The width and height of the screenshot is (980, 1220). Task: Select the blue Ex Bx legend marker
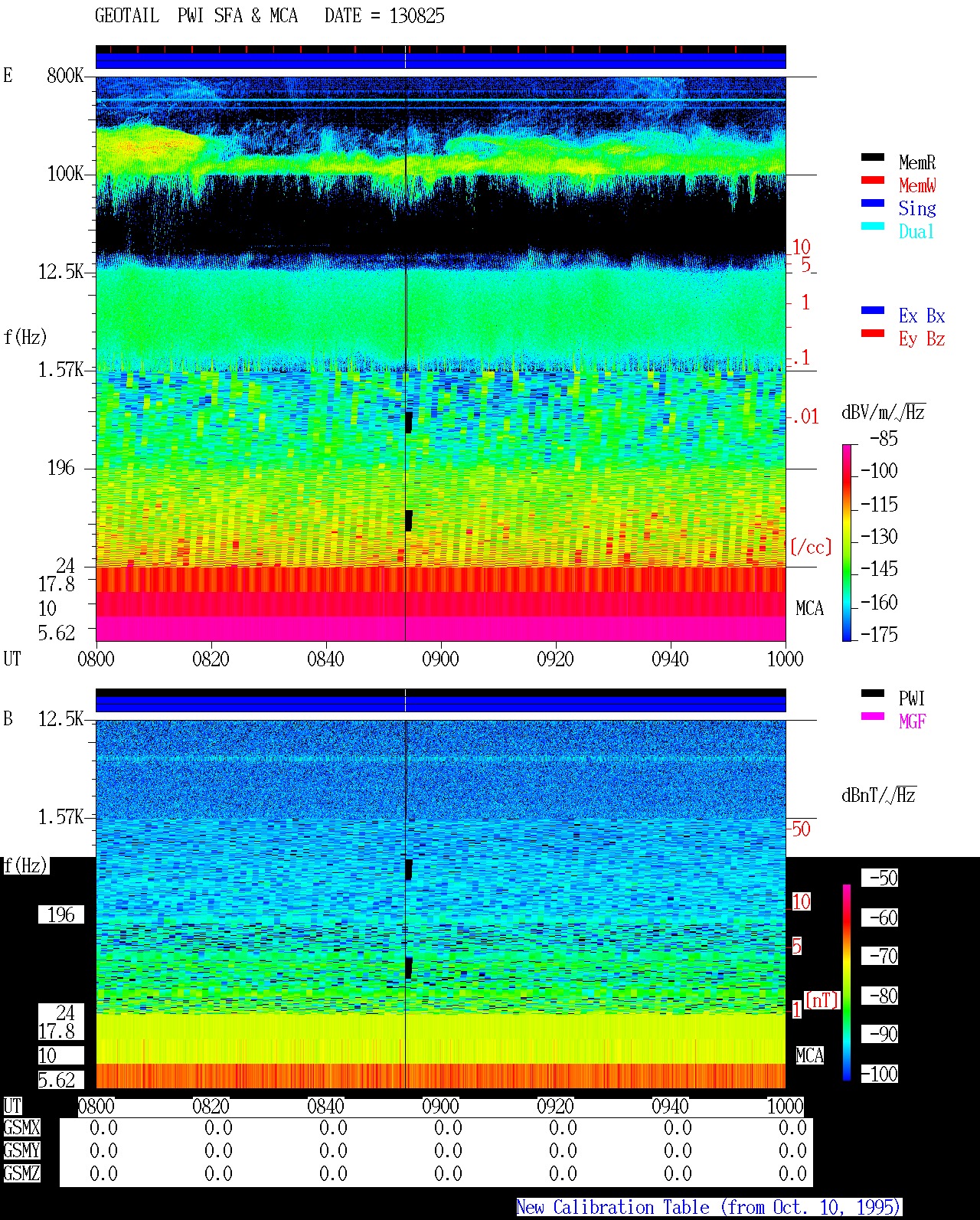(x=872, y=310)
